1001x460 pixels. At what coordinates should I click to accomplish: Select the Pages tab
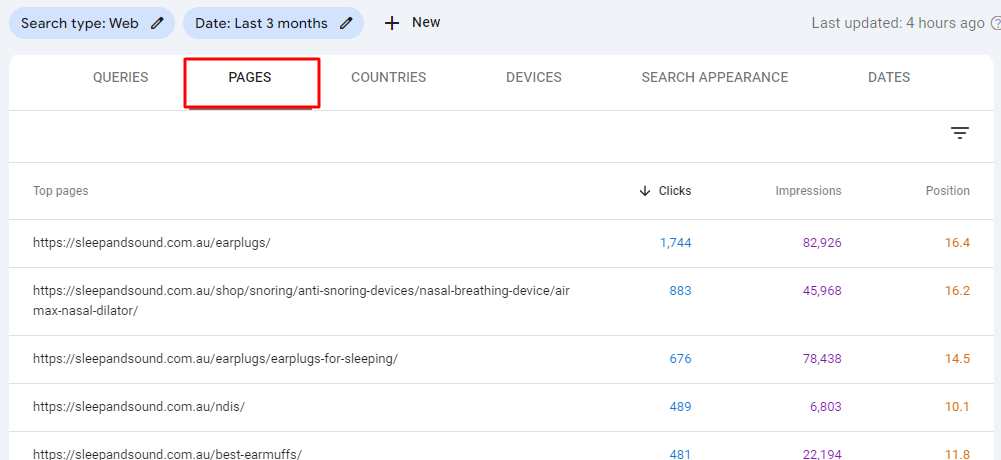(250, 77)
